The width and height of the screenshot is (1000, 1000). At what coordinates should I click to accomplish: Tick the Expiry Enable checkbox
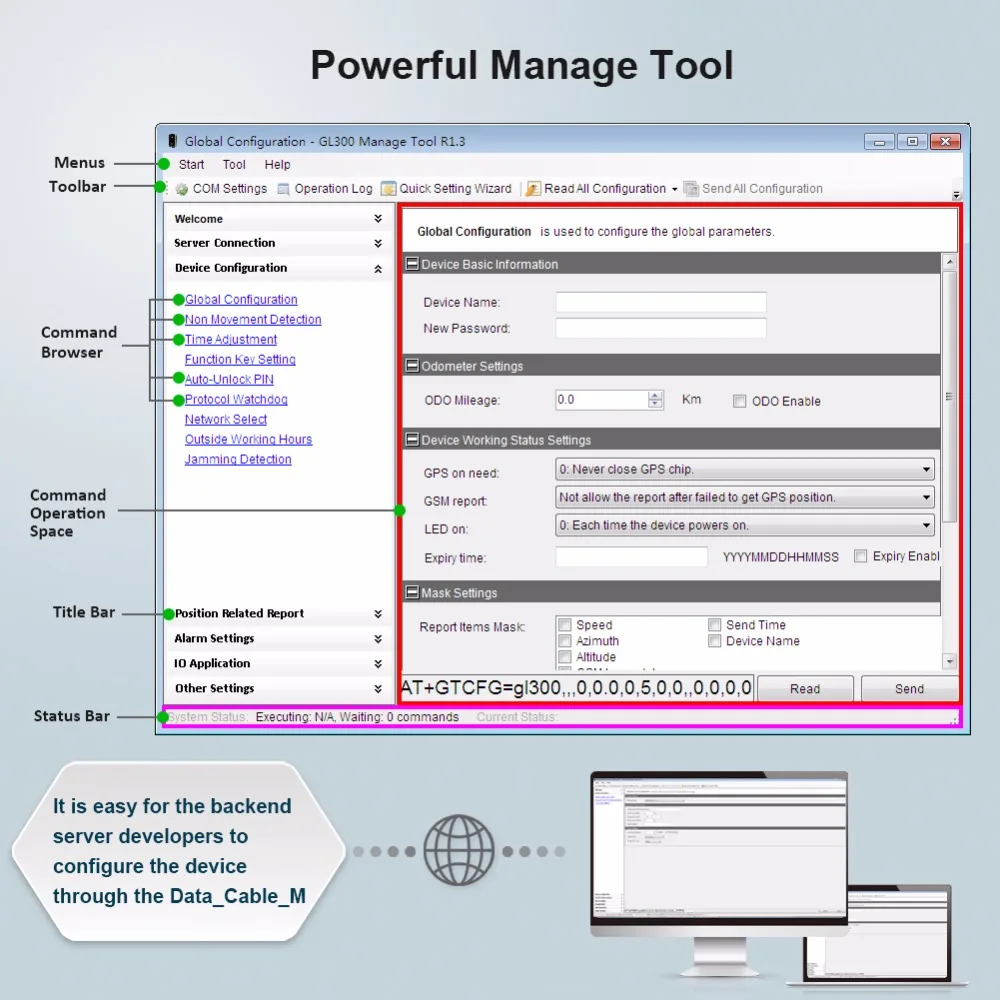tap(860, 556)
